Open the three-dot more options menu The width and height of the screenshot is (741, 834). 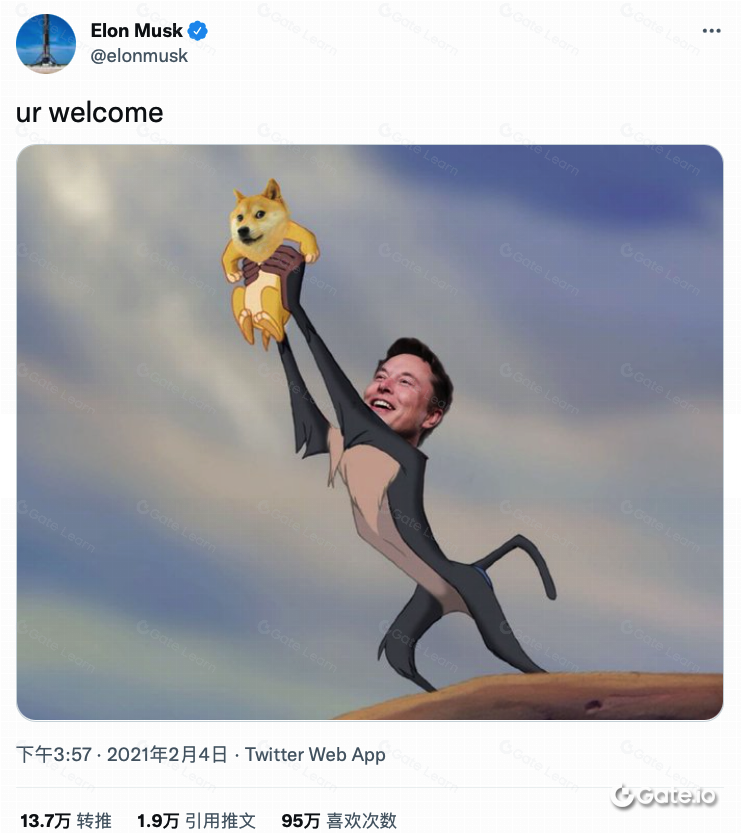711,31
